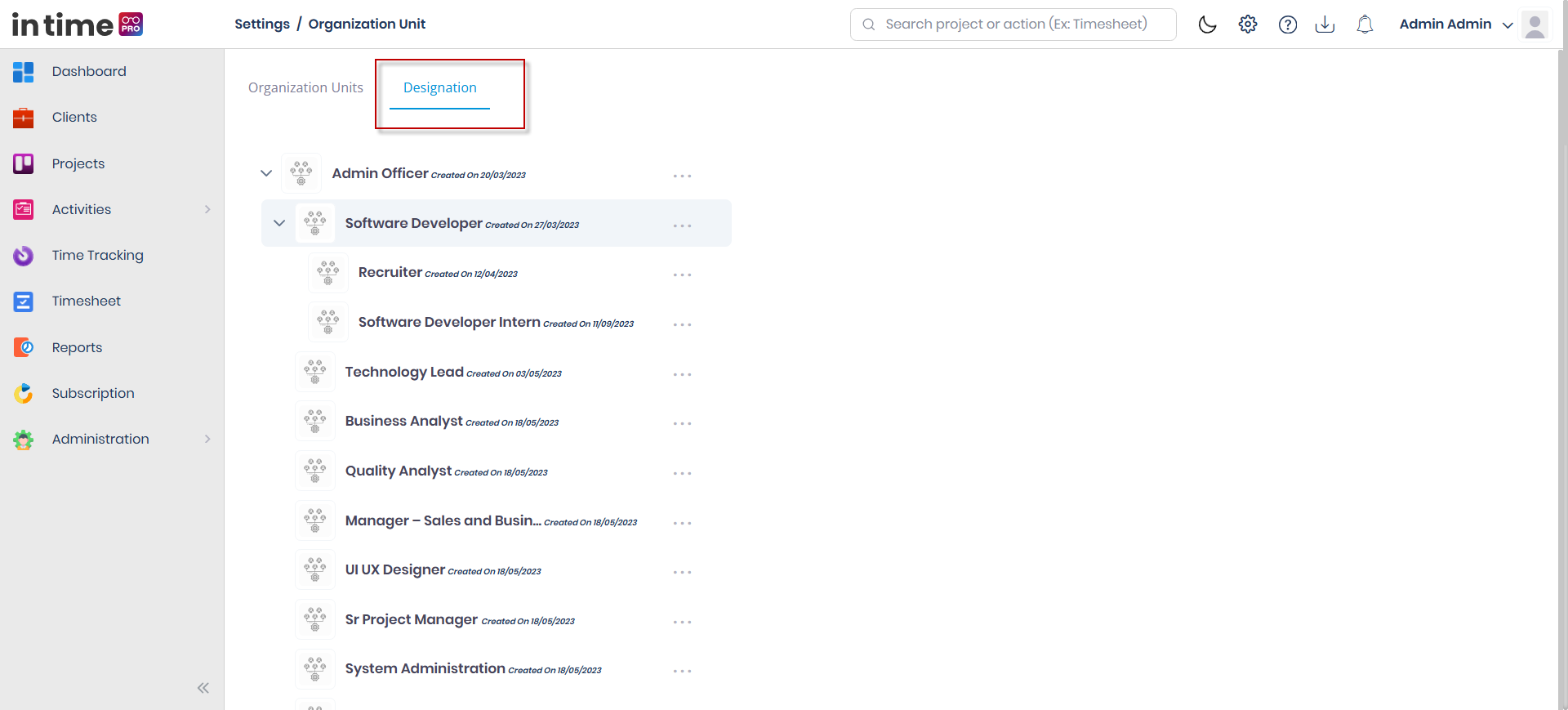Collapse the Admin Officer tree node
The width and height of the screenshot is (1568, 710).
[266, 173]
